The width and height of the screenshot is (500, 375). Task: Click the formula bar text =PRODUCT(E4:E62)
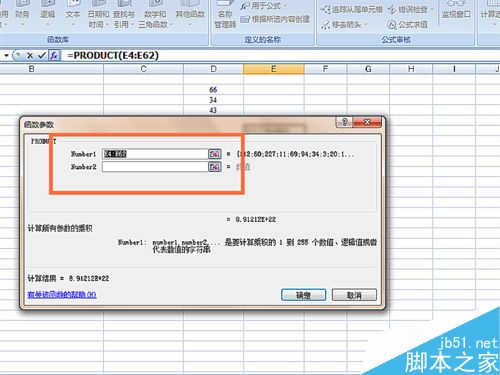[x=113, y=55]
